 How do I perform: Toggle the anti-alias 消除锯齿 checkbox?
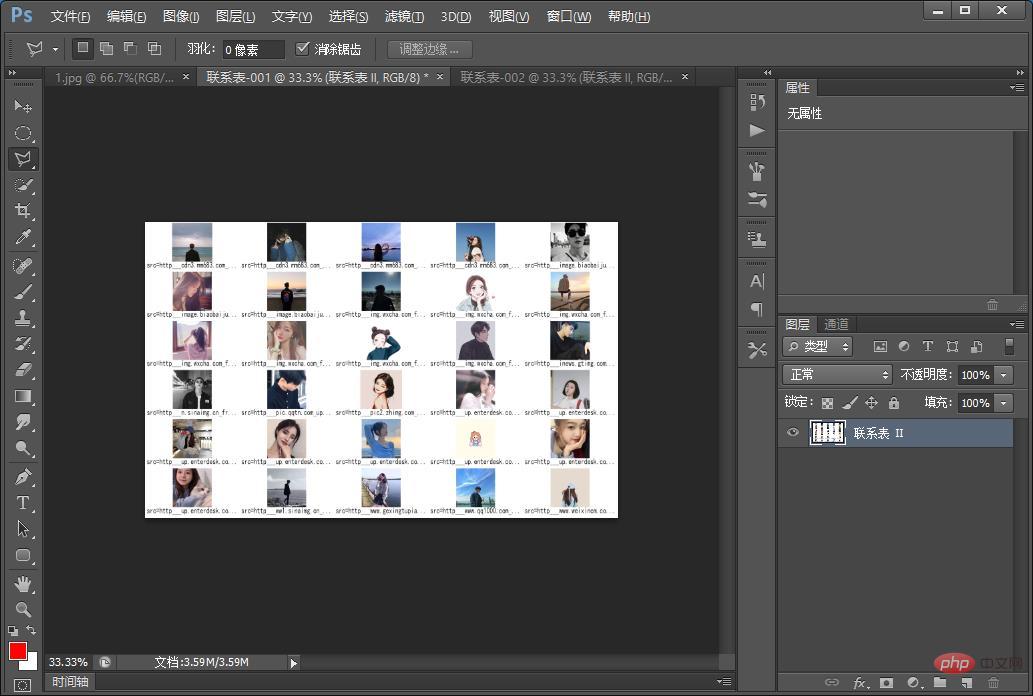302,48
